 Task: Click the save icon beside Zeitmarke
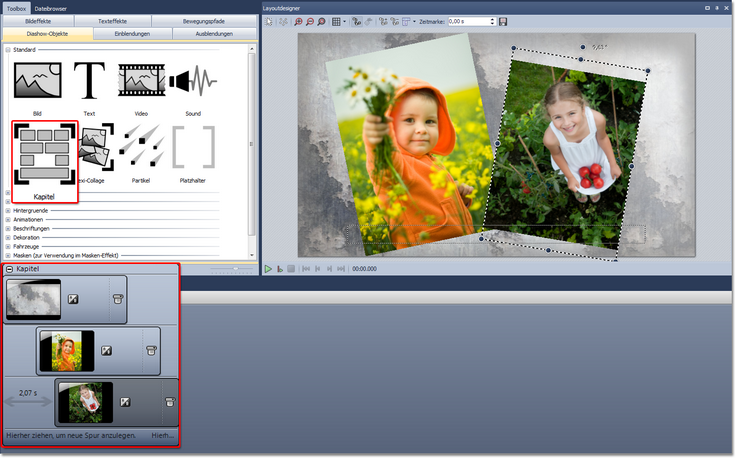click(x=503, y=21)
